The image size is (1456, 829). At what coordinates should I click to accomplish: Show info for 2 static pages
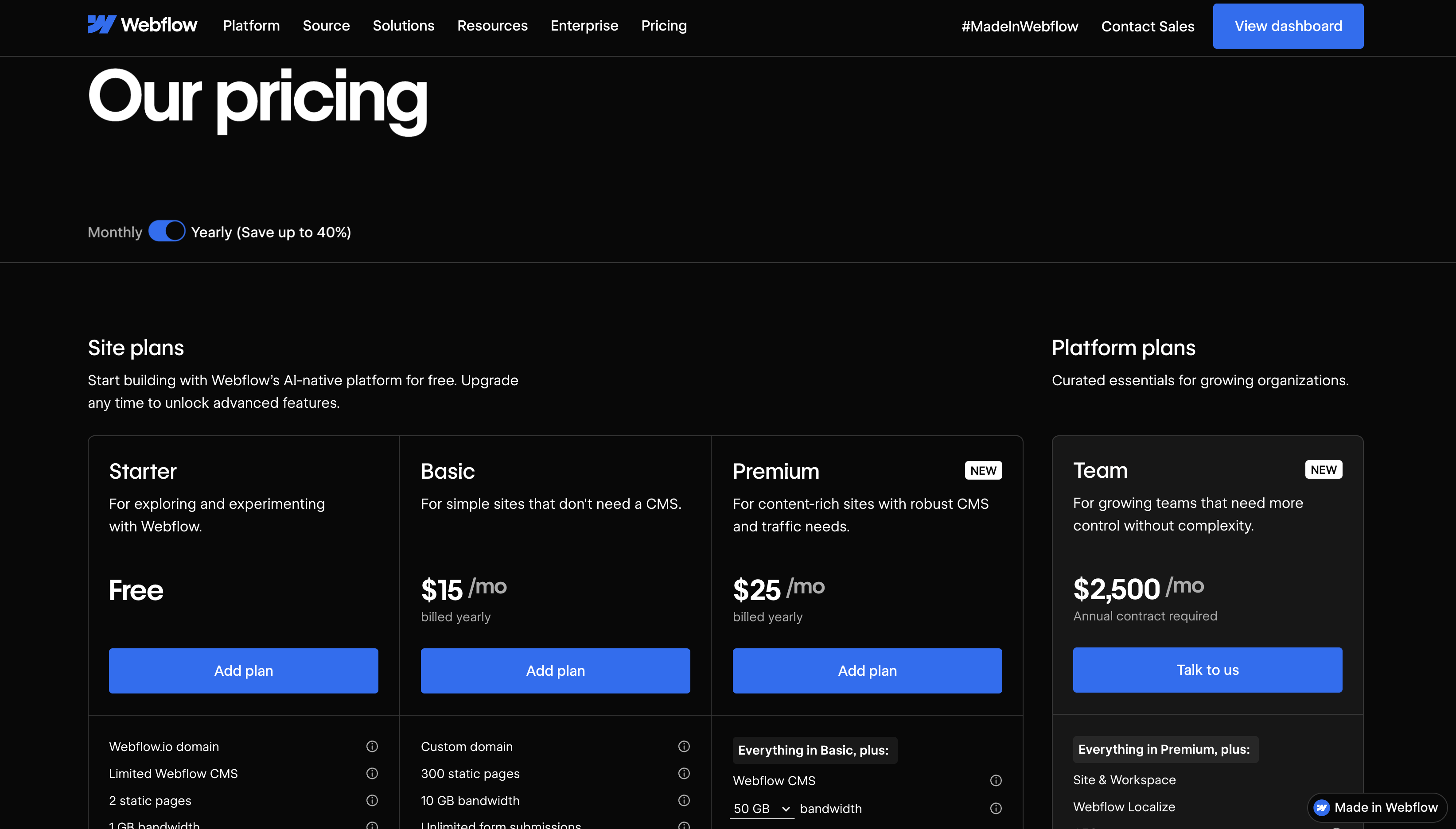[x=372, y=801]
